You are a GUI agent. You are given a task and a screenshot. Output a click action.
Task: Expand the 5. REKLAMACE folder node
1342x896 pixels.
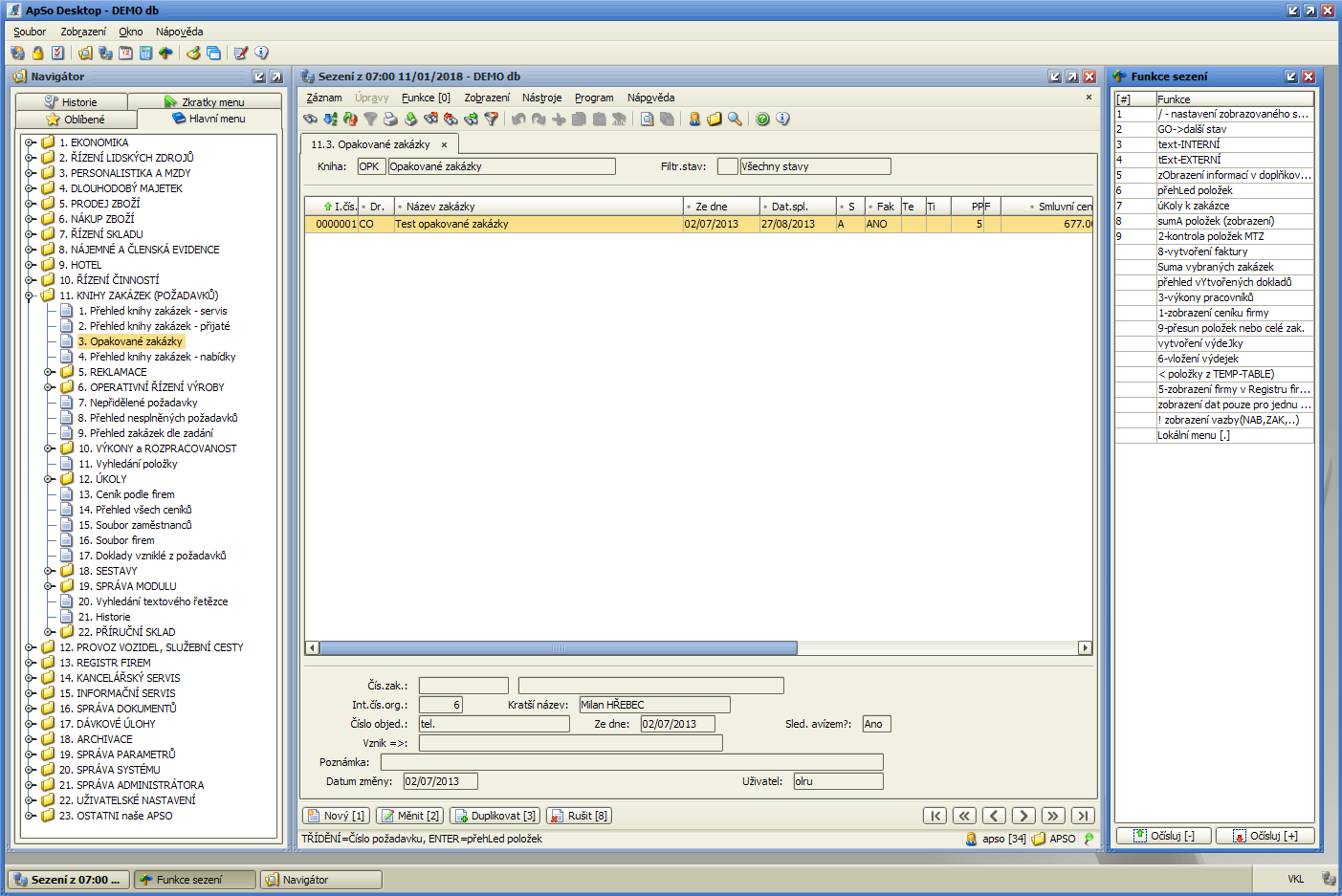click(x=49, y=372)
